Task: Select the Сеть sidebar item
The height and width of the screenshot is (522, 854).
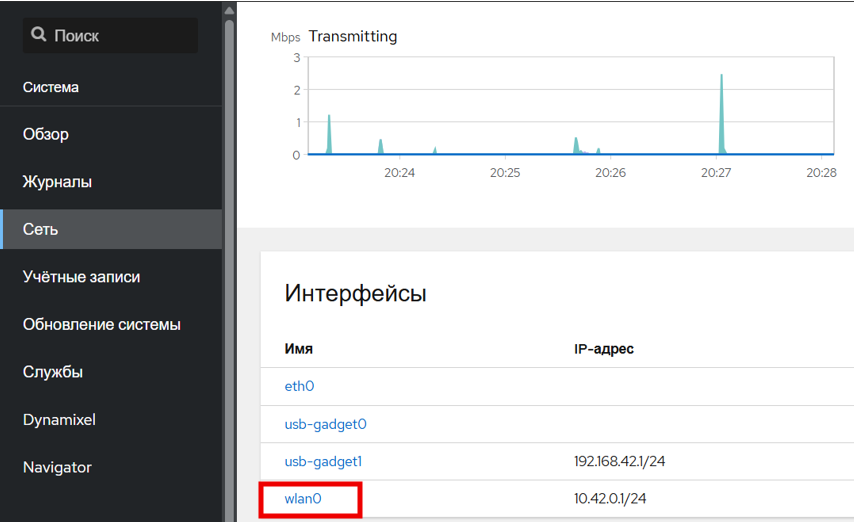Action: click(x=41, y=229)
